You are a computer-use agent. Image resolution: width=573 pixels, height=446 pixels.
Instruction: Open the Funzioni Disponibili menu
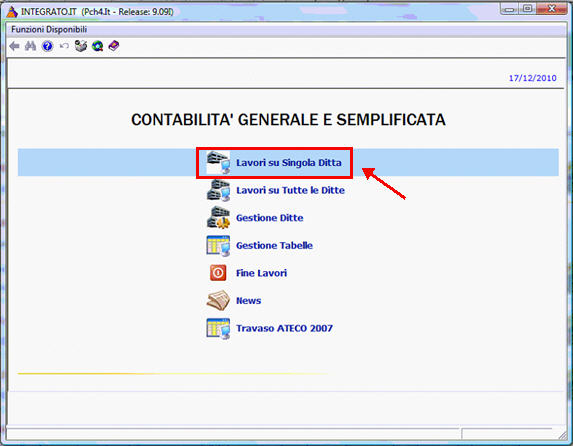[x=49, y=29]
